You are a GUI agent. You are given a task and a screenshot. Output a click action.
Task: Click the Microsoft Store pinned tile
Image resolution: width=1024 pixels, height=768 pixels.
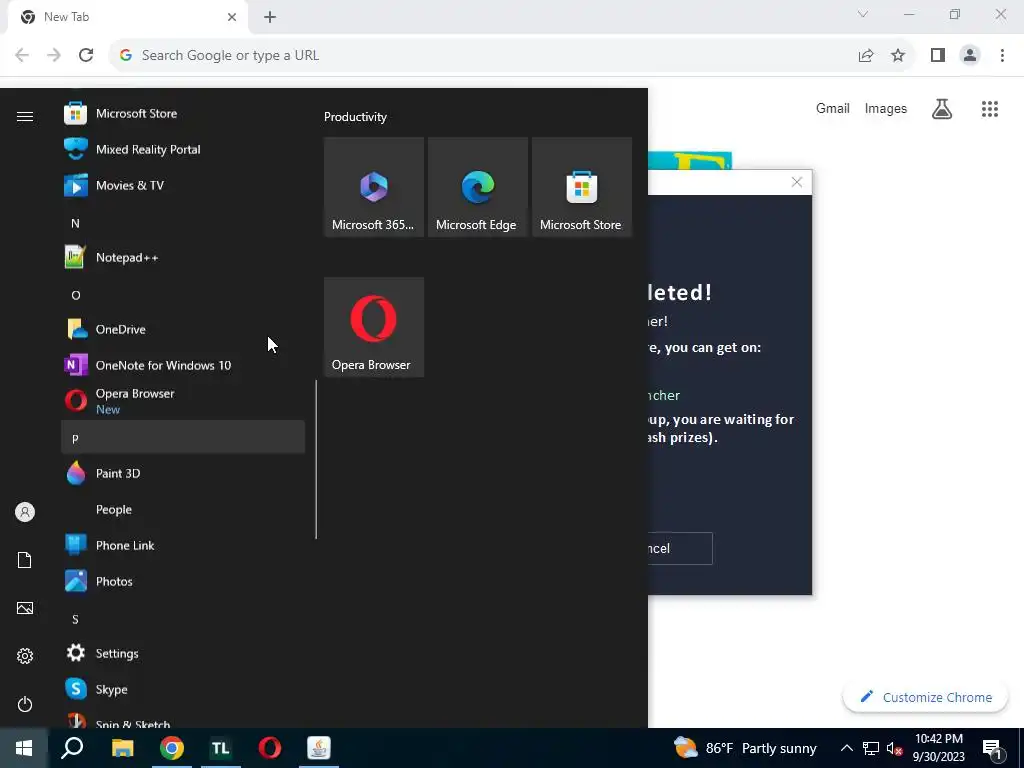click(581, 187)
